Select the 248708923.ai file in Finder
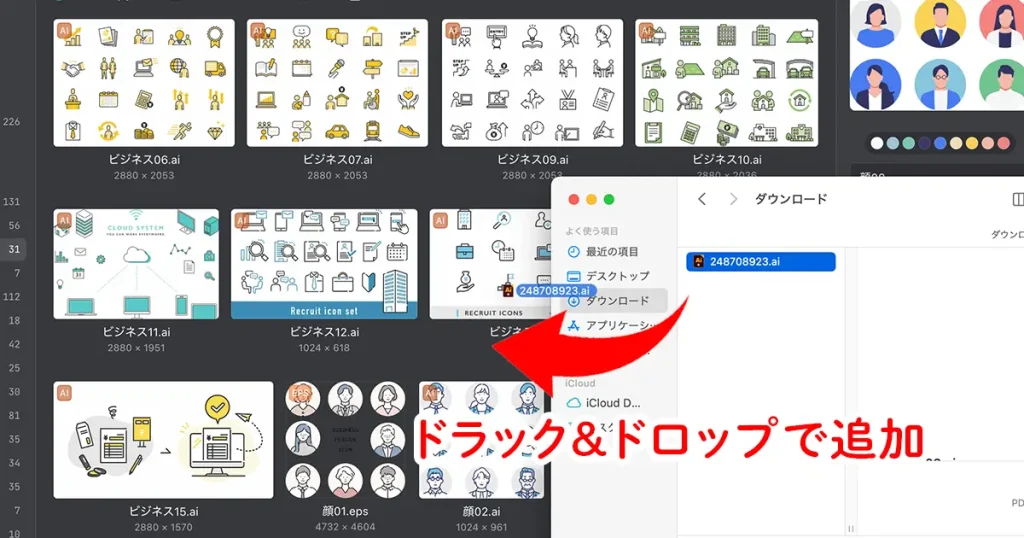This screenshot has height=538, width=1024. coord(760,262)
